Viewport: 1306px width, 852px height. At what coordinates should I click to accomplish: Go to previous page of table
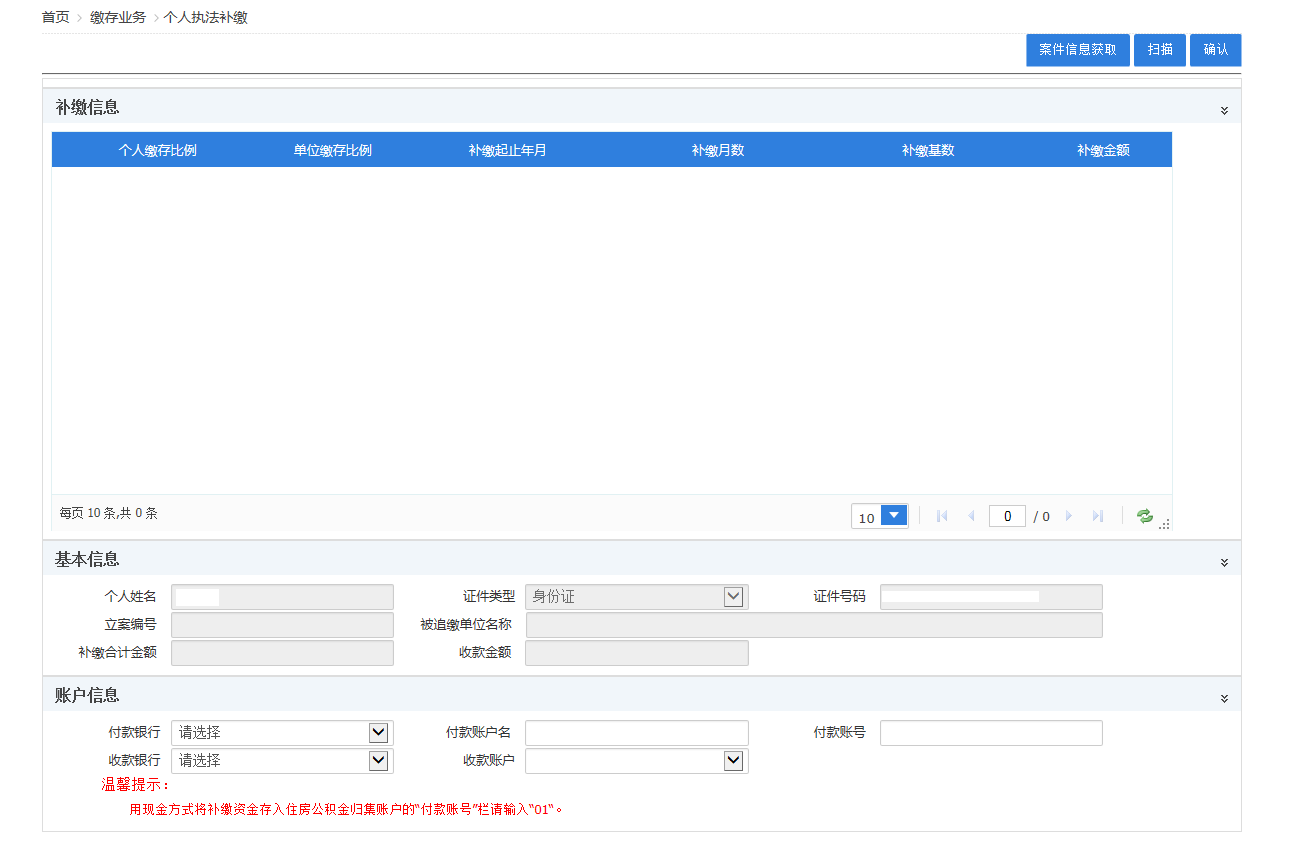pos(971,516)
